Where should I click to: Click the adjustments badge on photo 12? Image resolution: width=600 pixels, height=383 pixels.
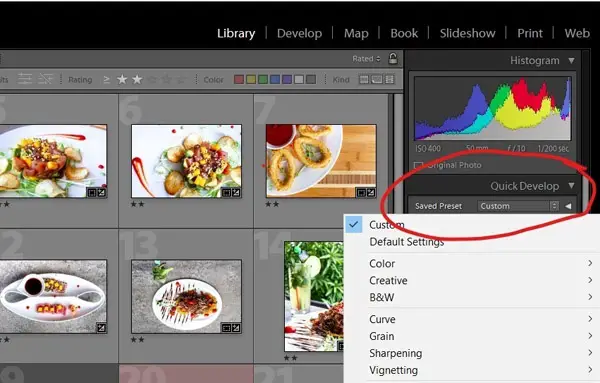click(x=101, y=328)
